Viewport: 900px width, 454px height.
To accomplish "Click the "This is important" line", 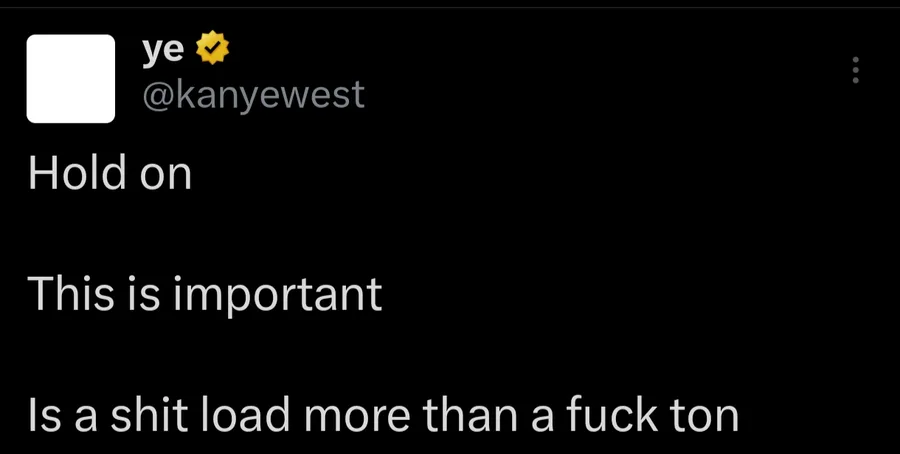I will (x=204, y=294).
